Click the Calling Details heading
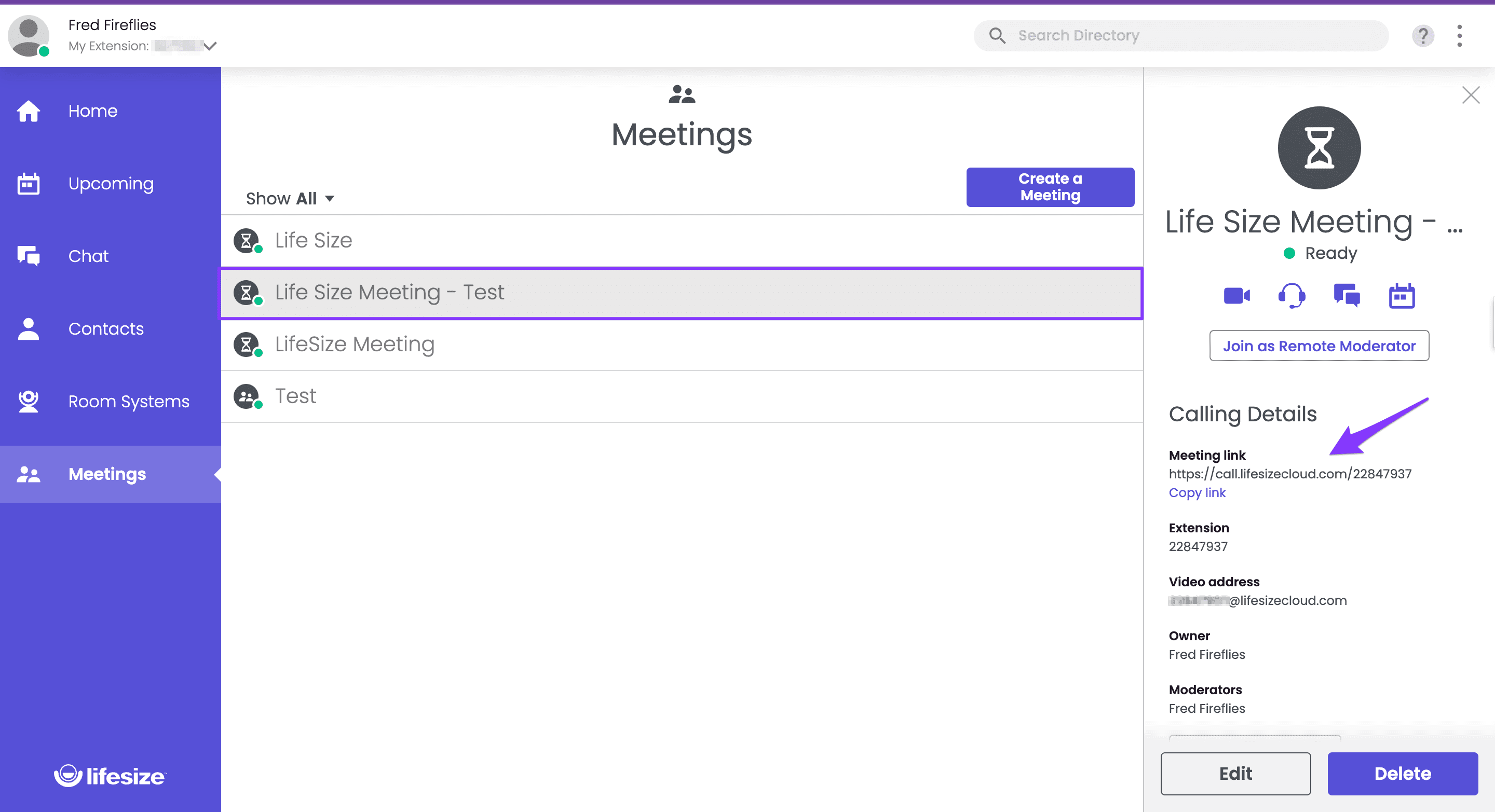This screenshot has width=1495, height=812. (x=1243, y=414)
